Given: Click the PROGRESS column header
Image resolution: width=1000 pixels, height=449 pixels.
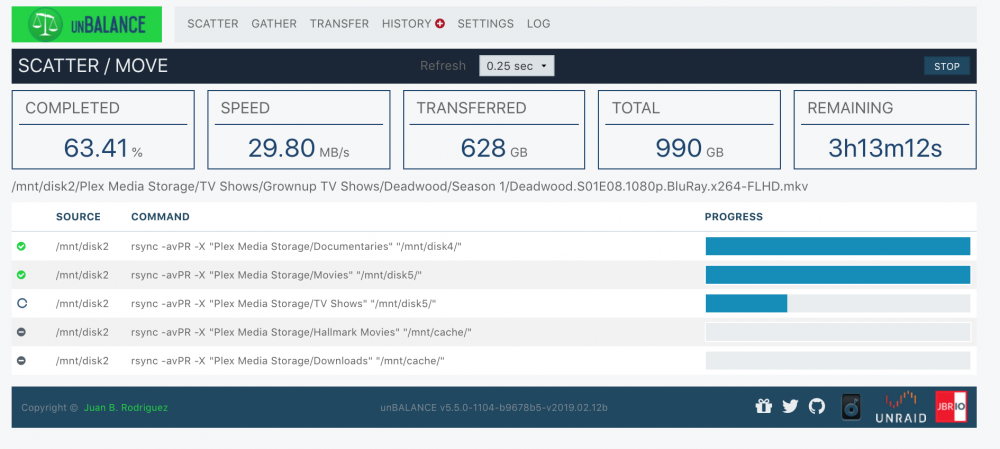Looking at the screenshot, I should [733, 217].
